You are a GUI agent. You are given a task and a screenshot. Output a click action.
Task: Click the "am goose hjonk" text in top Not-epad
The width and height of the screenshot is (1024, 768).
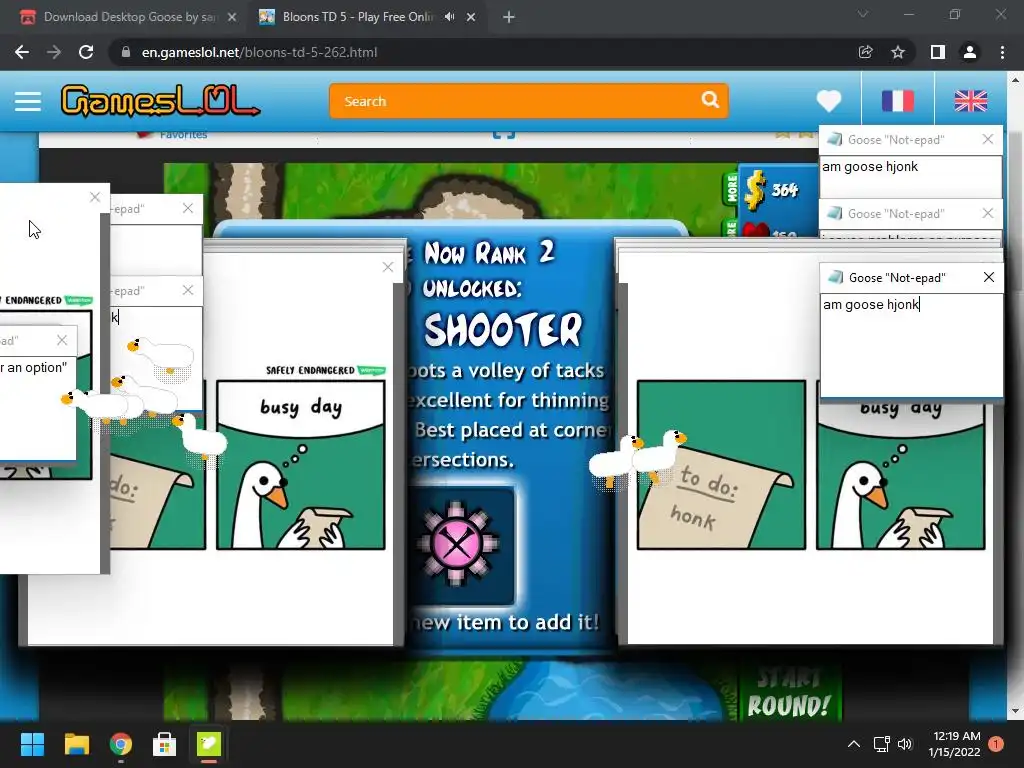tap(870, 167)
